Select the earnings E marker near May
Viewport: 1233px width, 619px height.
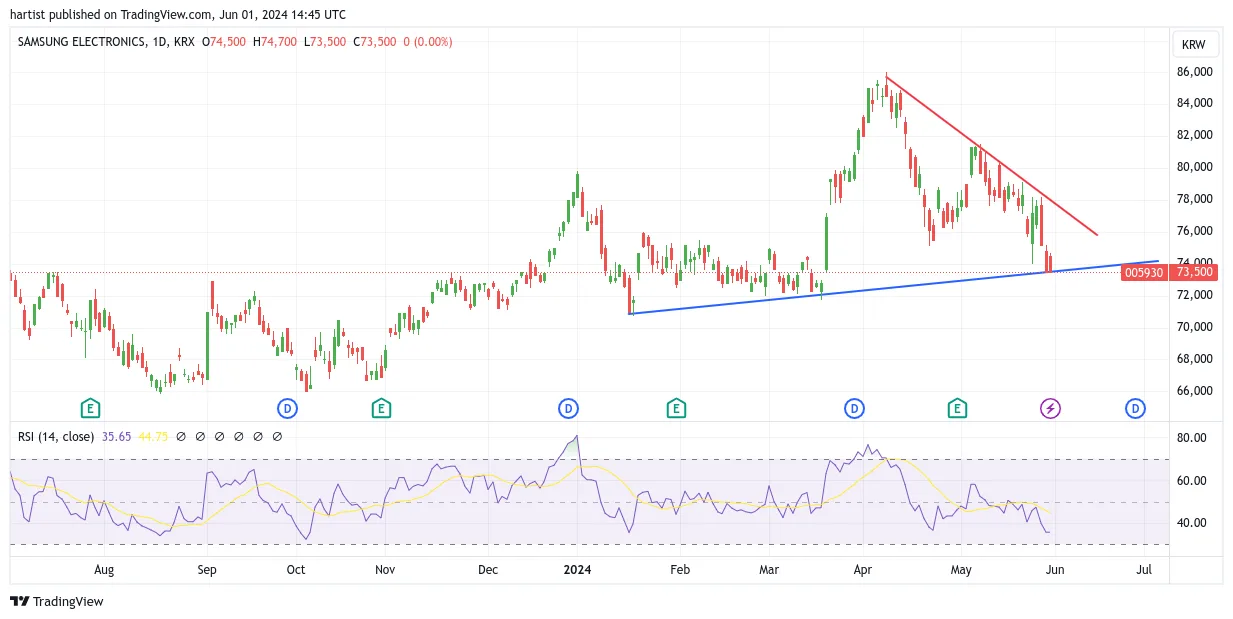coord(957,408)
